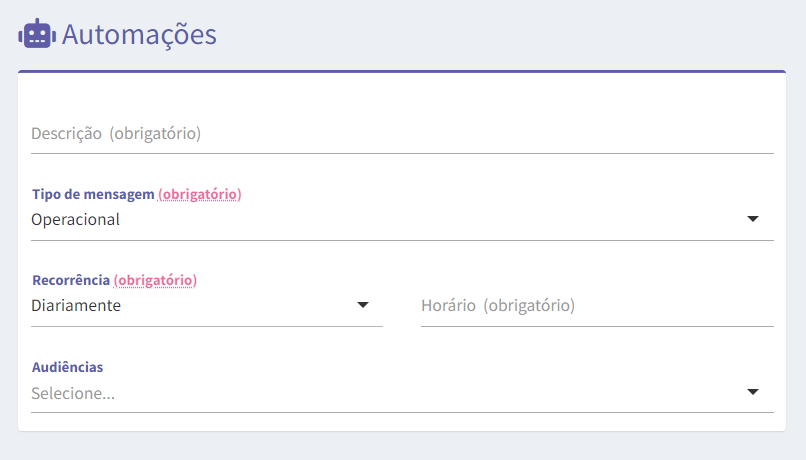Screen dimensions: 806x460
Task: Click the Recorrência field label
Action: pyautogui.click(x=71, y=280)
